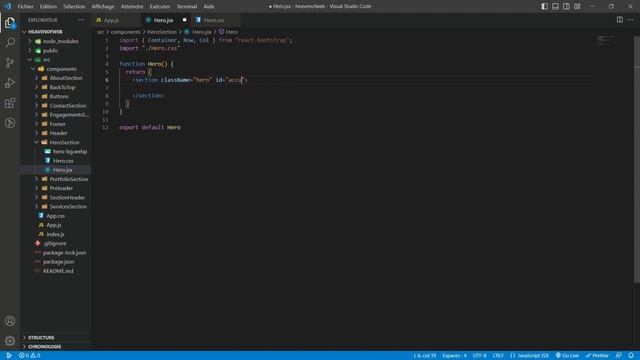
Task: Open App.css in the explorer tree
Action: tap(55, 216)
